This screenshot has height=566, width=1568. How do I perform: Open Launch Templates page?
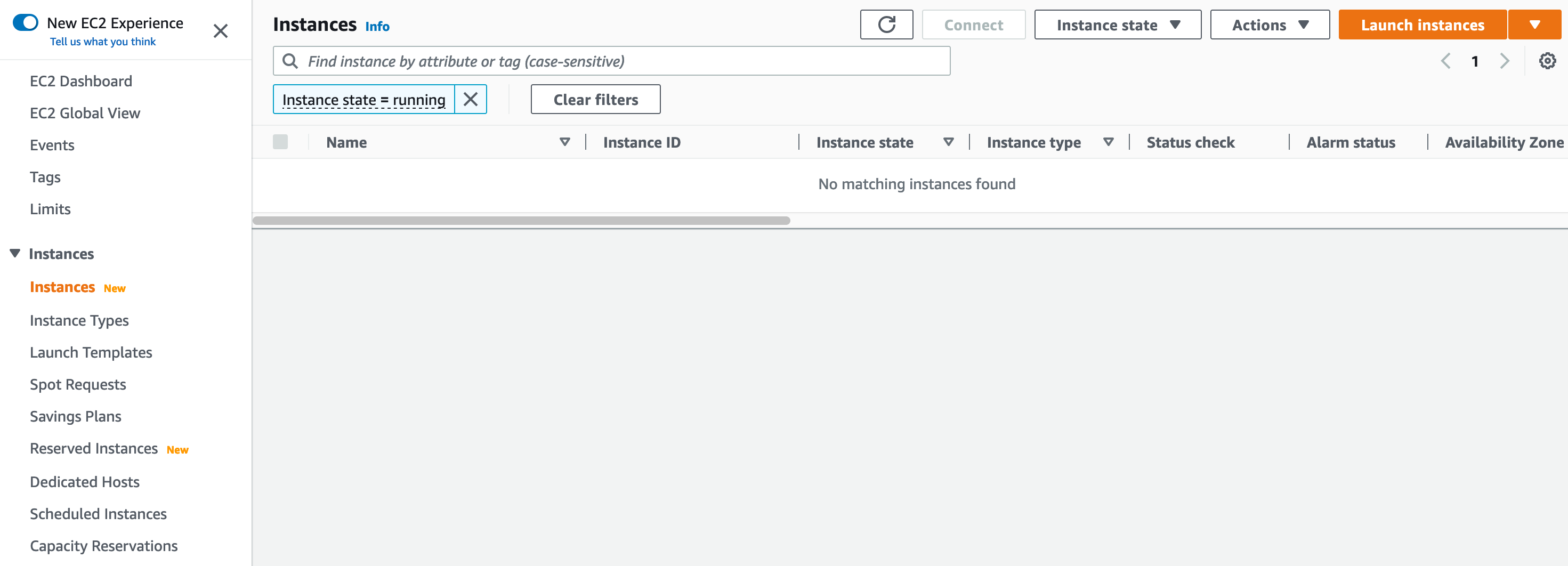point(91,352)
